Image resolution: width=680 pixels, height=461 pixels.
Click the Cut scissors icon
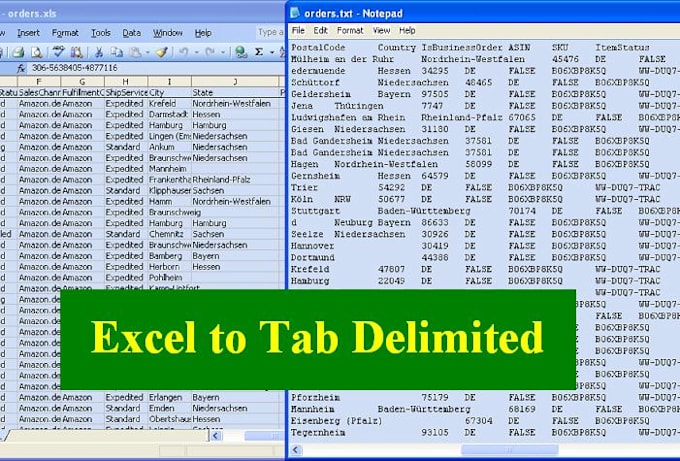99,52
